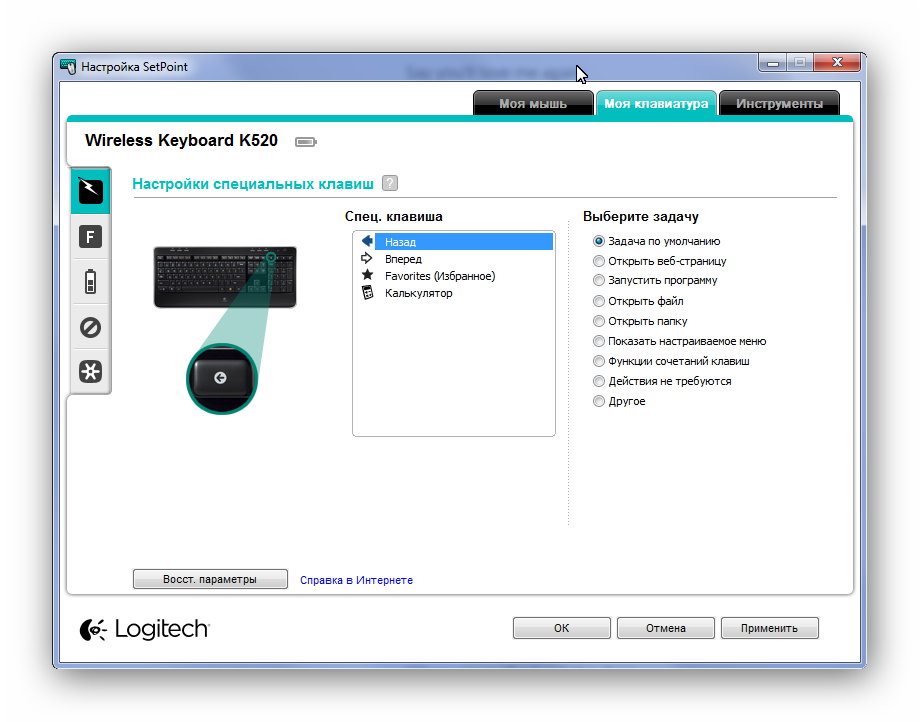Click the calculator icon beside Калькулятор
This screenshot has height=722, width=920.
(x=367, y=292)
